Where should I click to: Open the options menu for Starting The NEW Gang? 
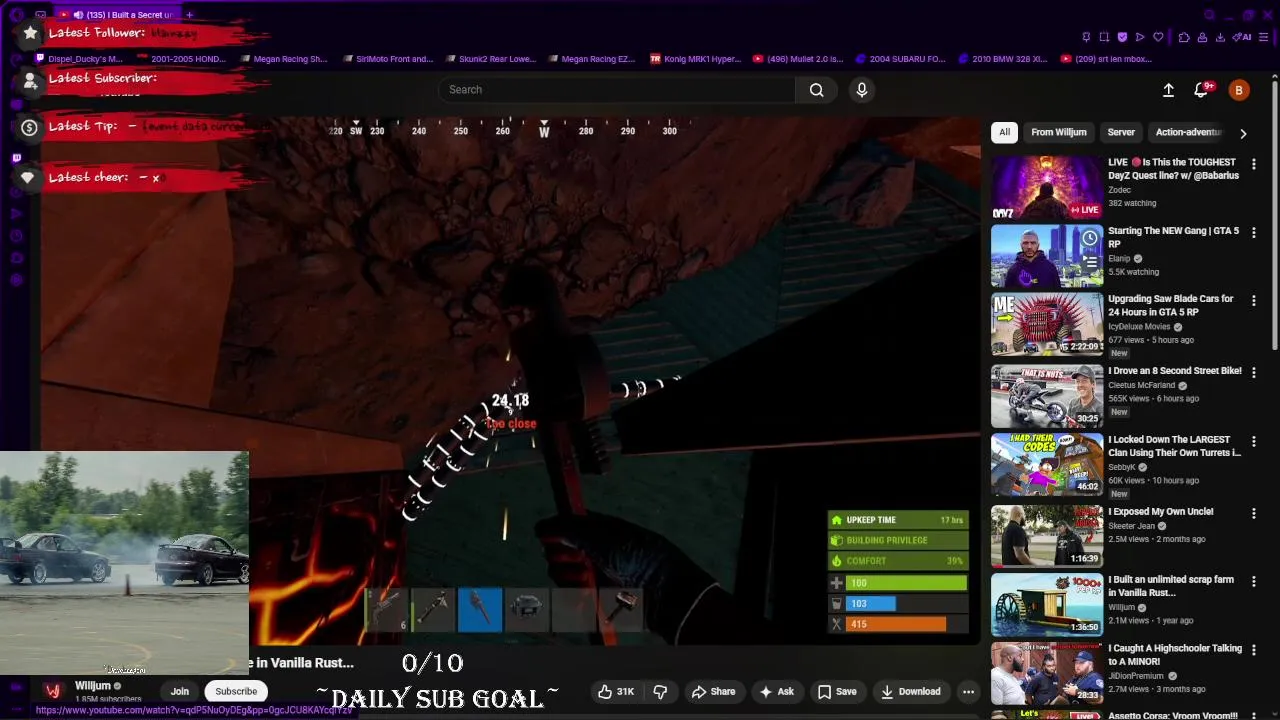coord(1254,232)
